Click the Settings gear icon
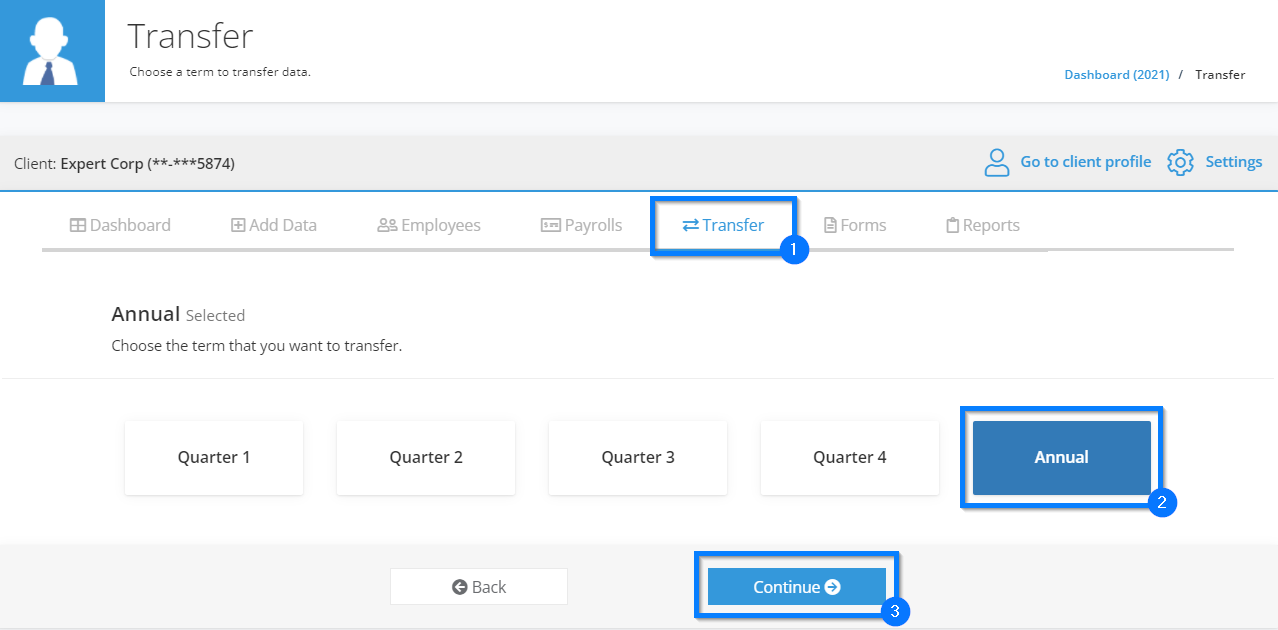 1181,162
